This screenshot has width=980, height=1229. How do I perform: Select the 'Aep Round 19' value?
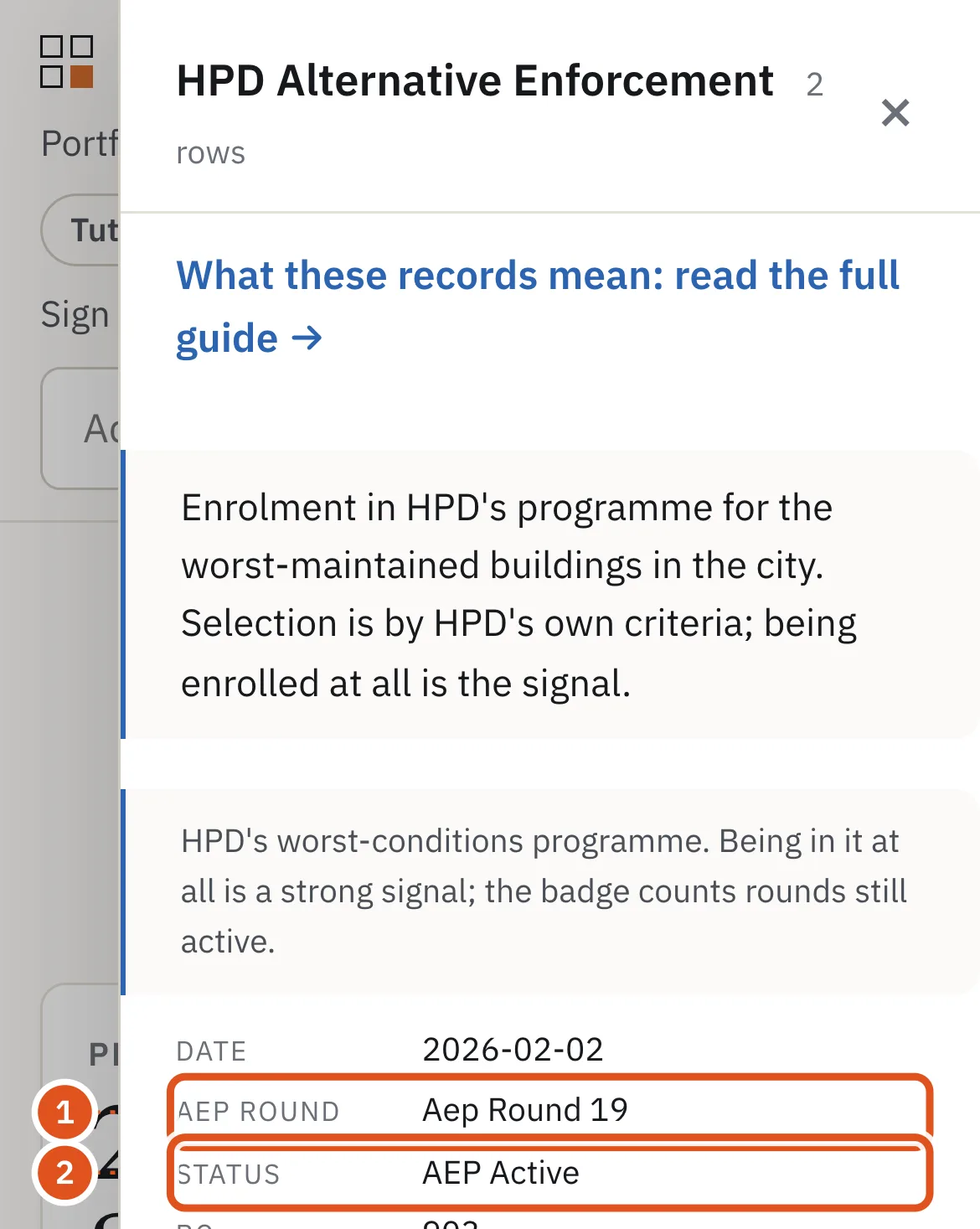click(x=525, y=1110)
